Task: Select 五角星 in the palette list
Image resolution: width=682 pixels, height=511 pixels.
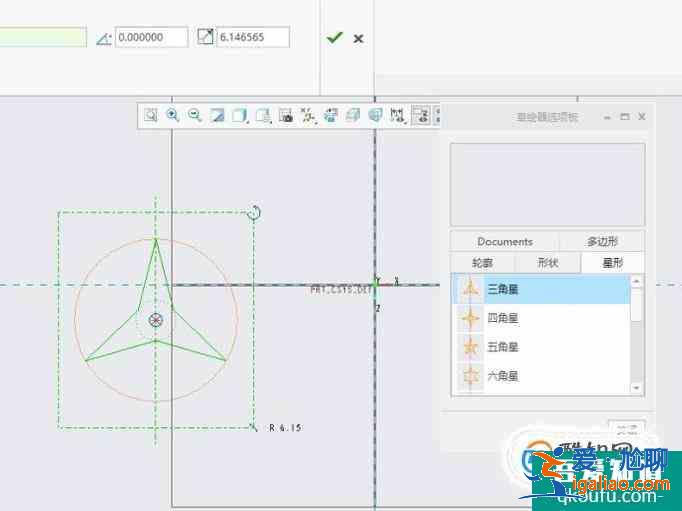Action: [542, 347]
